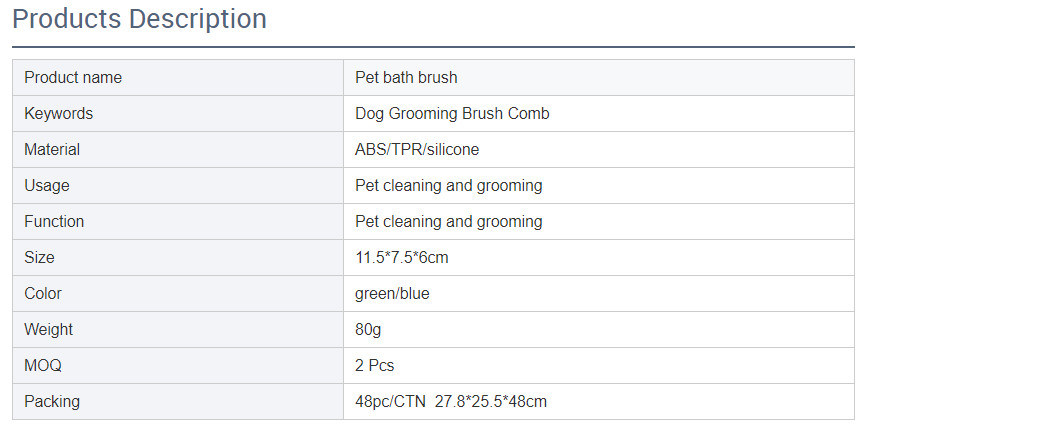Select the Keywords label cell
The height and width of the screenshot is (443, 1063).
[x=59, y=114]
